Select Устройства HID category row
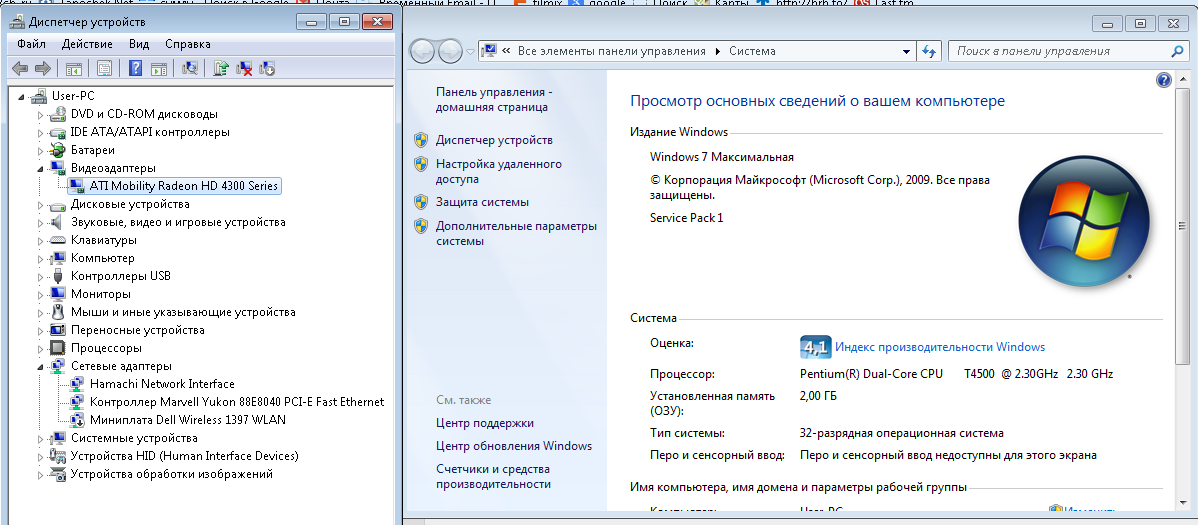This screenshot has width=1198, height=525. 184,456
